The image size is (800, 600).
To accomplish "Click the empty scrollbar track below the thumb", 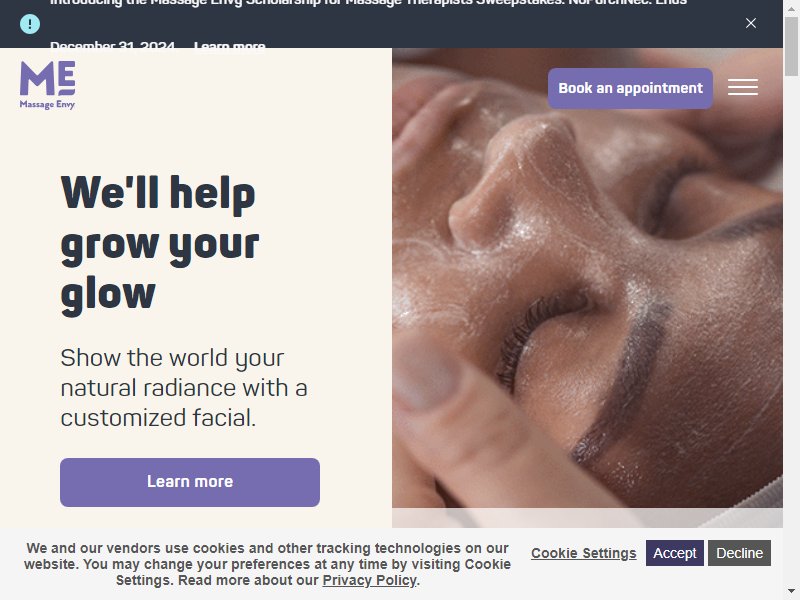I will pyautogui.click(x=791, y=327).
